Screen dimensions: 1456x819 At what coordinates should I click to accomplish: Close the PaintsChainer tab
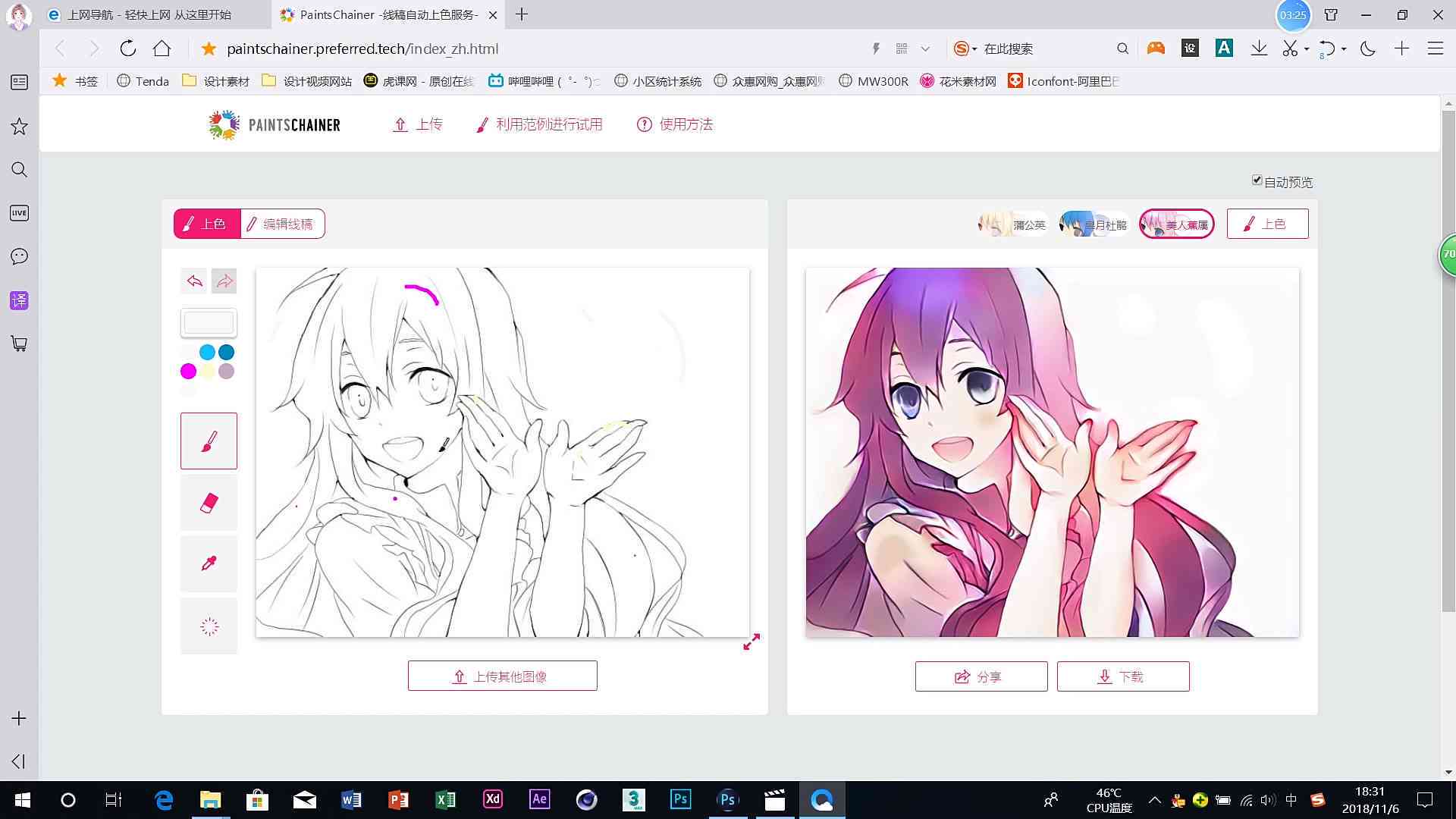pyautogui.click(x=493, y=14)
